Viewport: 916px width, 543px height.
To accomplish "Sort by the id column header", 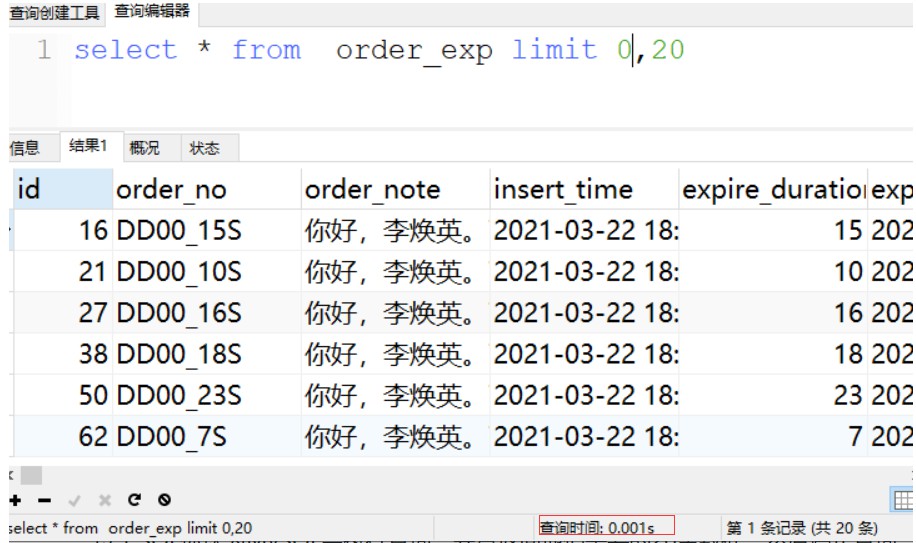I will [x=63, y=189].
